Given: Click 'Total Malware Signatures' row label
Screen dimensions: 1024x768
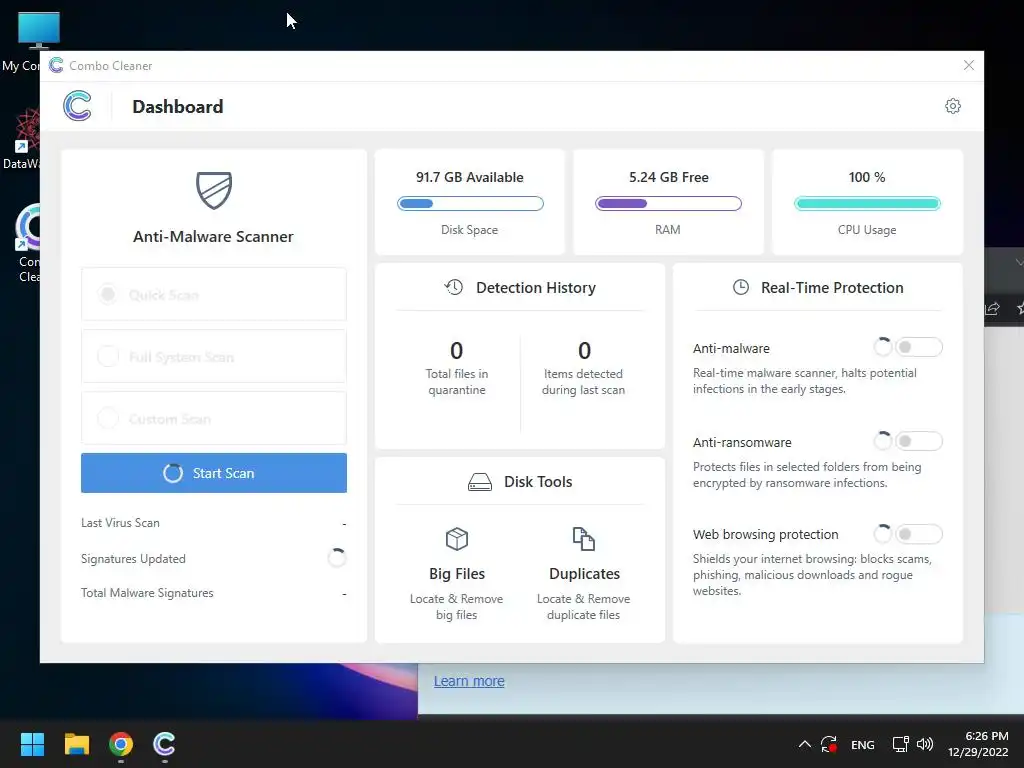Looking at the screenshot, I should click(x=147, y=593).
